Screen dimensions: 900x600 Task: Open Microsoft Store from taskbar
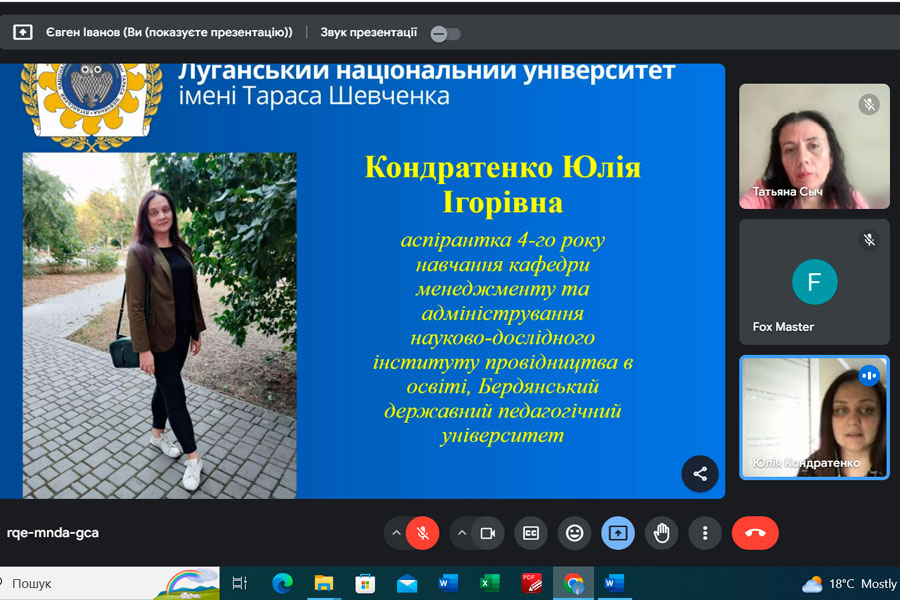pyautogui.click(x=365, y=583)
